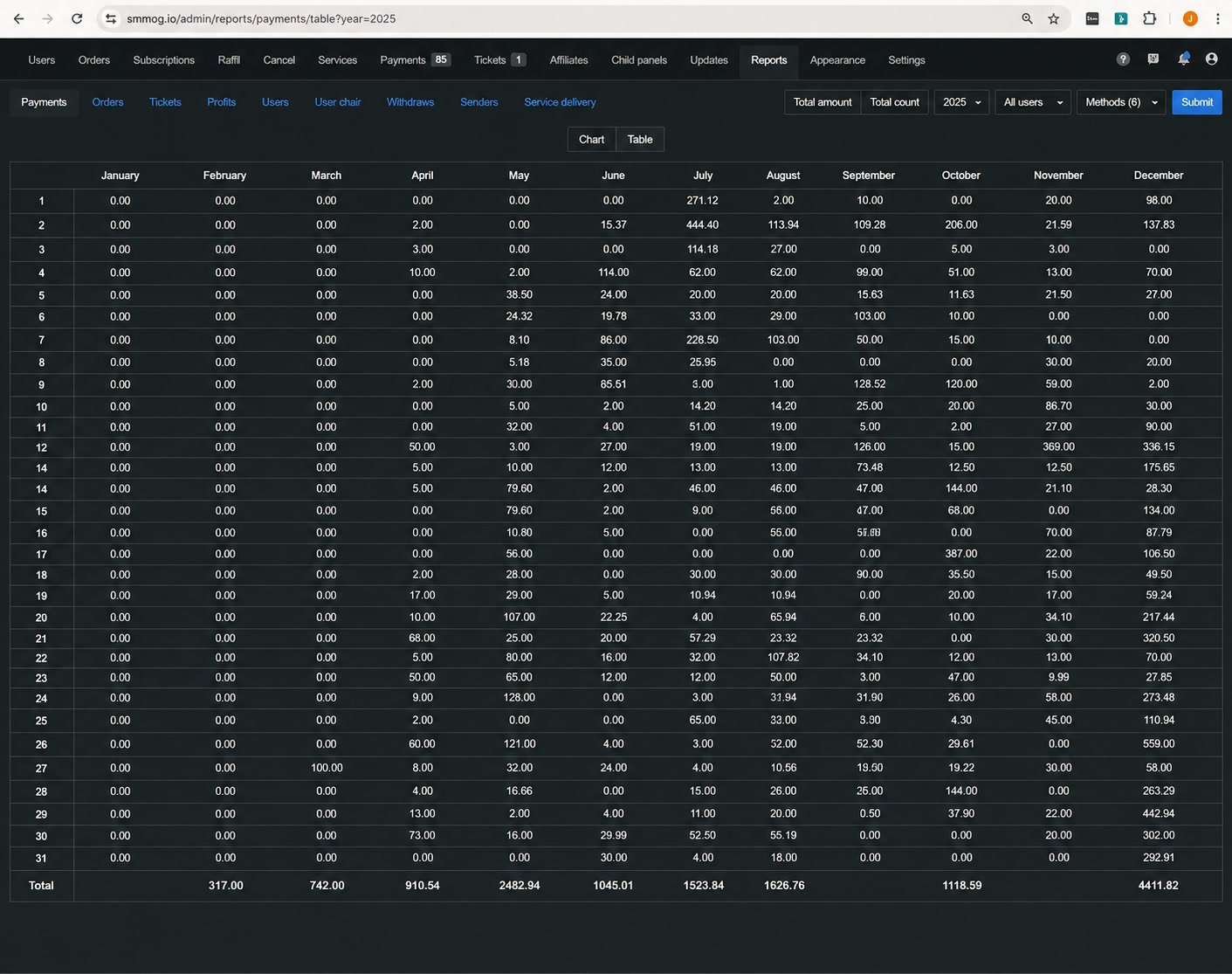This screenshot has height=974, width=1232.
Task: Open the Profits report tab
Action: pyautogui.click(x=221, y=102)
